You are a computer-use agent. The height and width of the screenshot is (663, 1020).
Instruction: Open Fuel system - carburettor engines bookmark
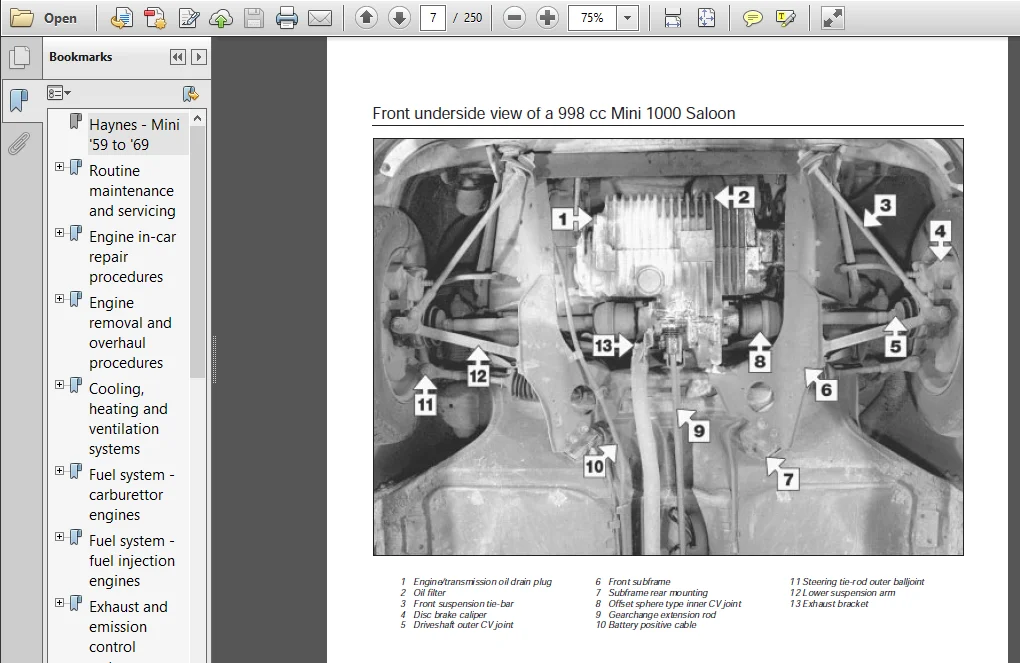[x=131, y=494]
